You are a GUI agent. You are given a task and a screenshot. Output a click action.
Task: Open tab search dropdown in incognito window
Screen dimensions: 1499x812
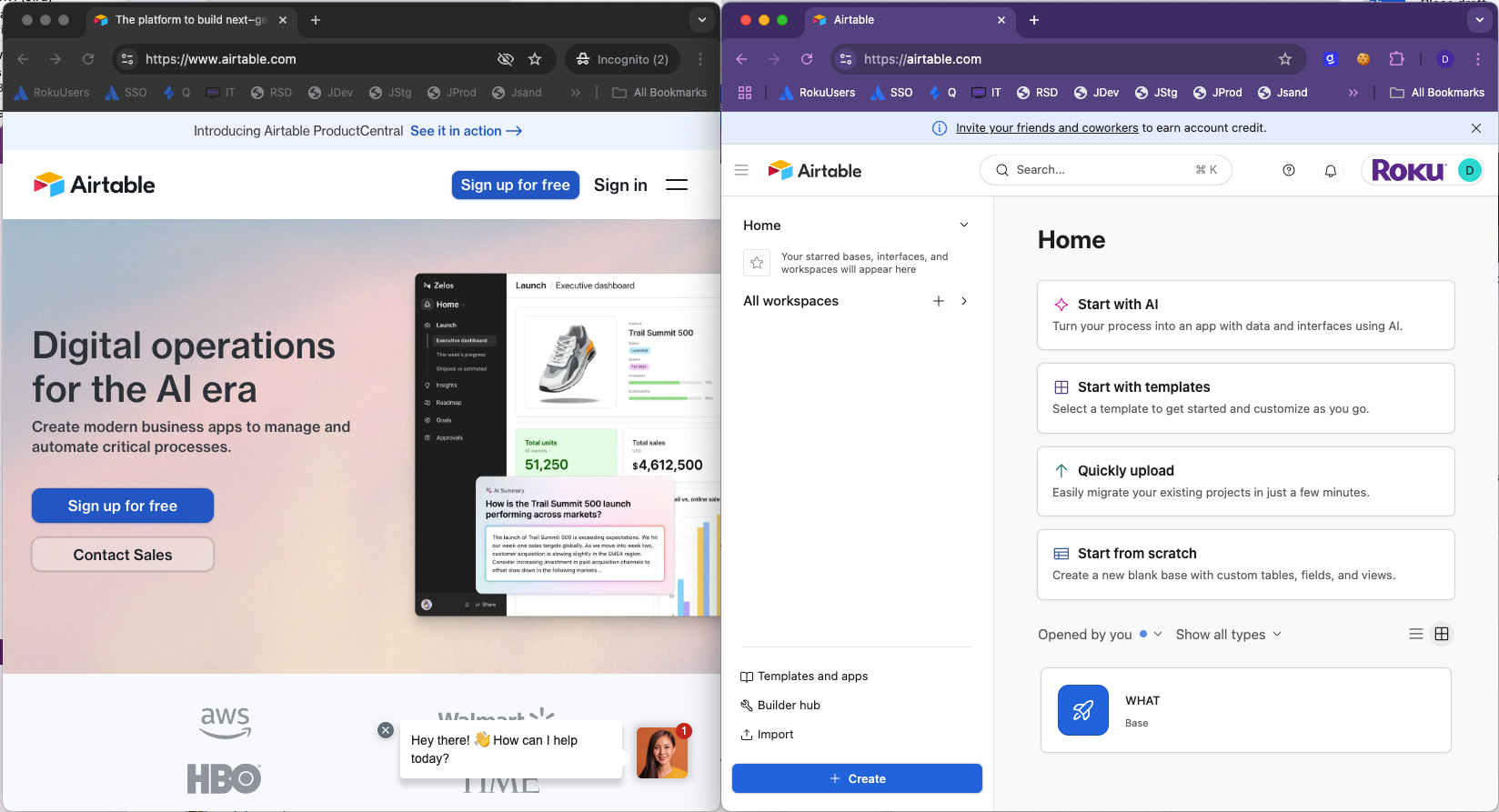coord(701,19)
